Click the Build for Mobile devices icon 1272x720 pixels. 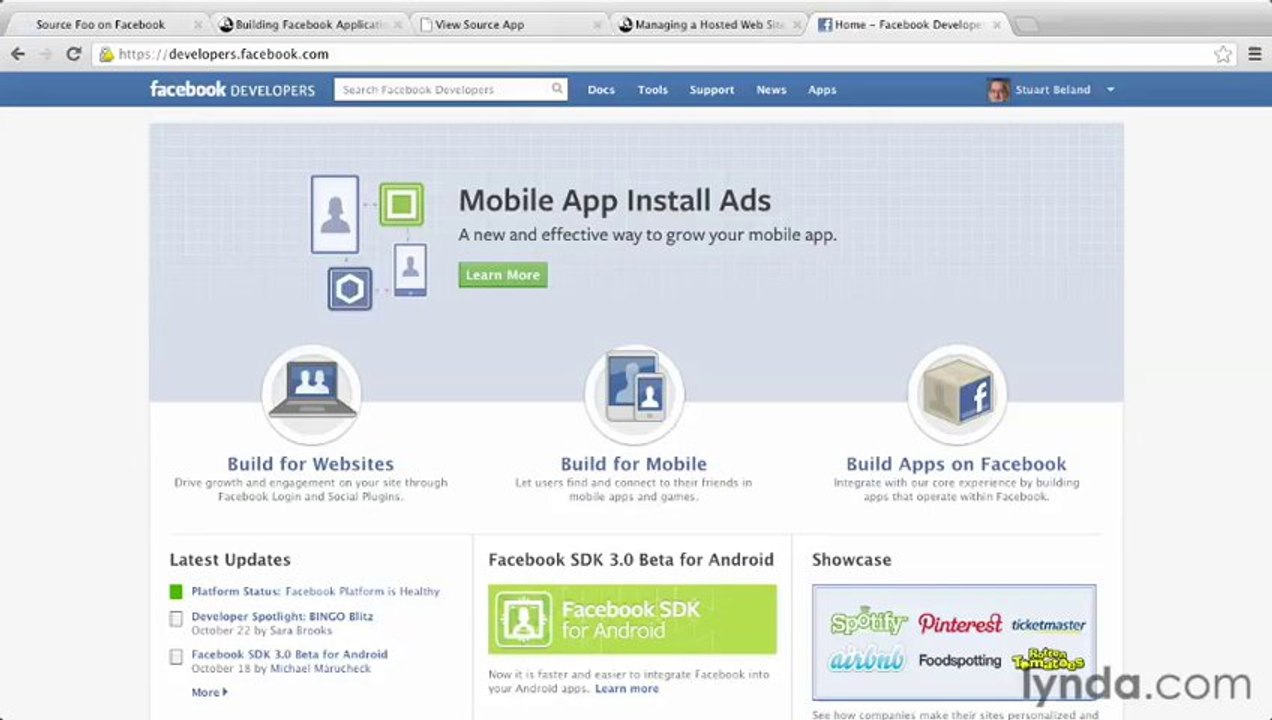pos(634,394)
